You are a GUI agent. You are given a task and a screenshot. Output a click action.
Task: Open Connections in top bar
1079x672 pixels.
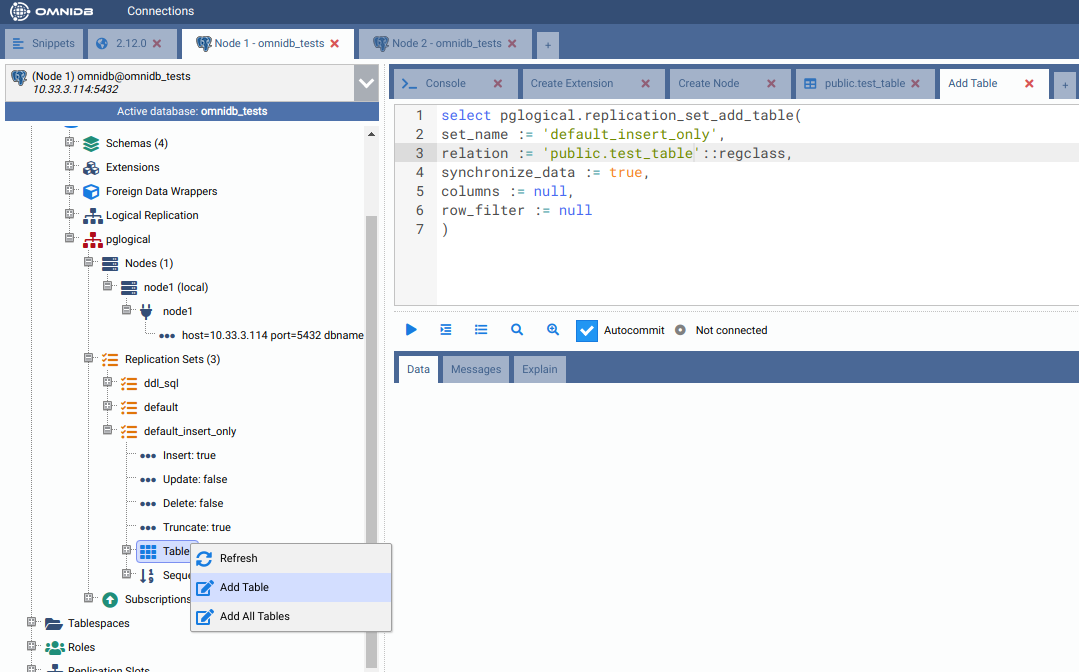[160, 11]
